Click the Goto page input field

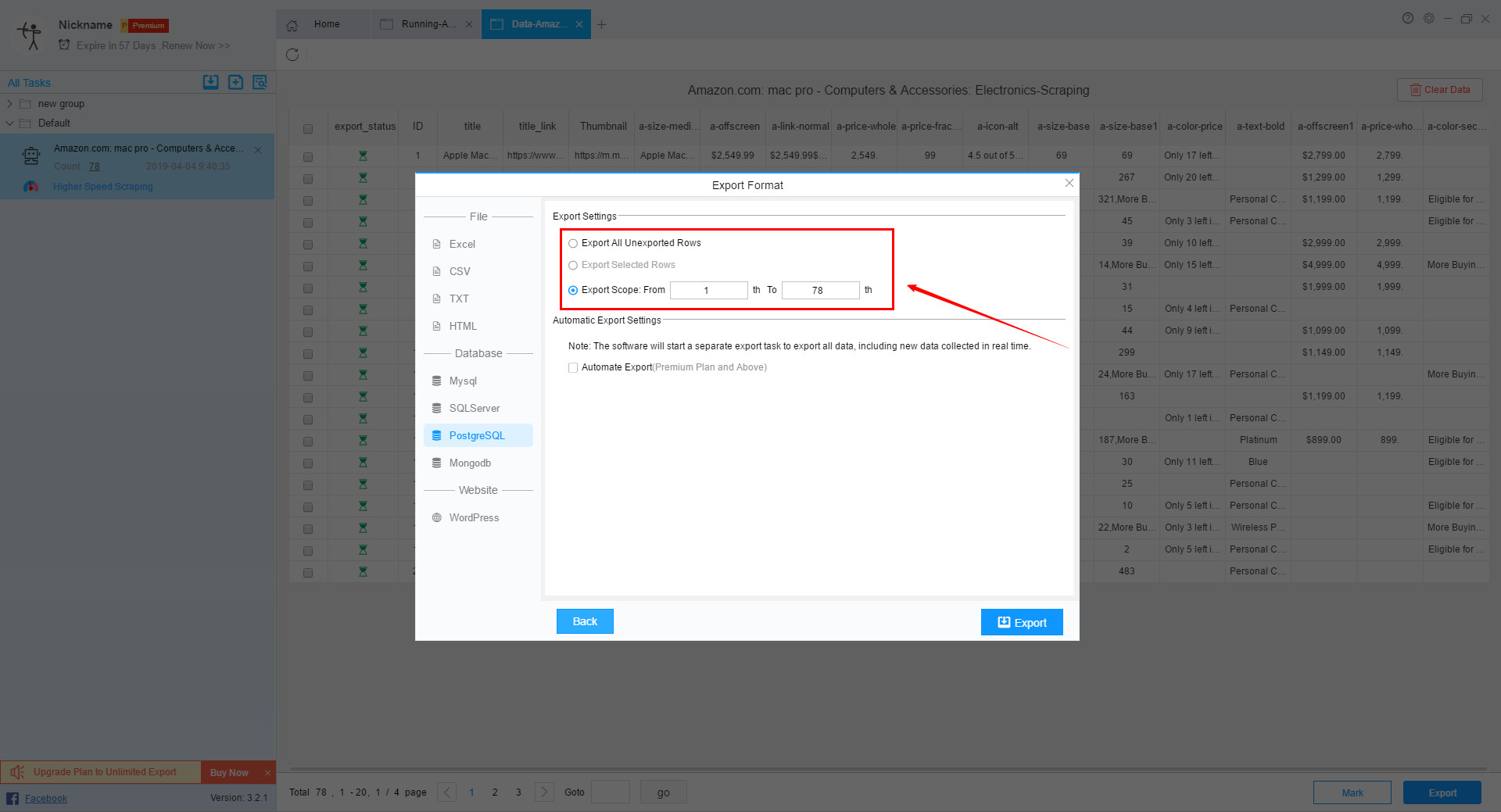(x=611, y=792)
